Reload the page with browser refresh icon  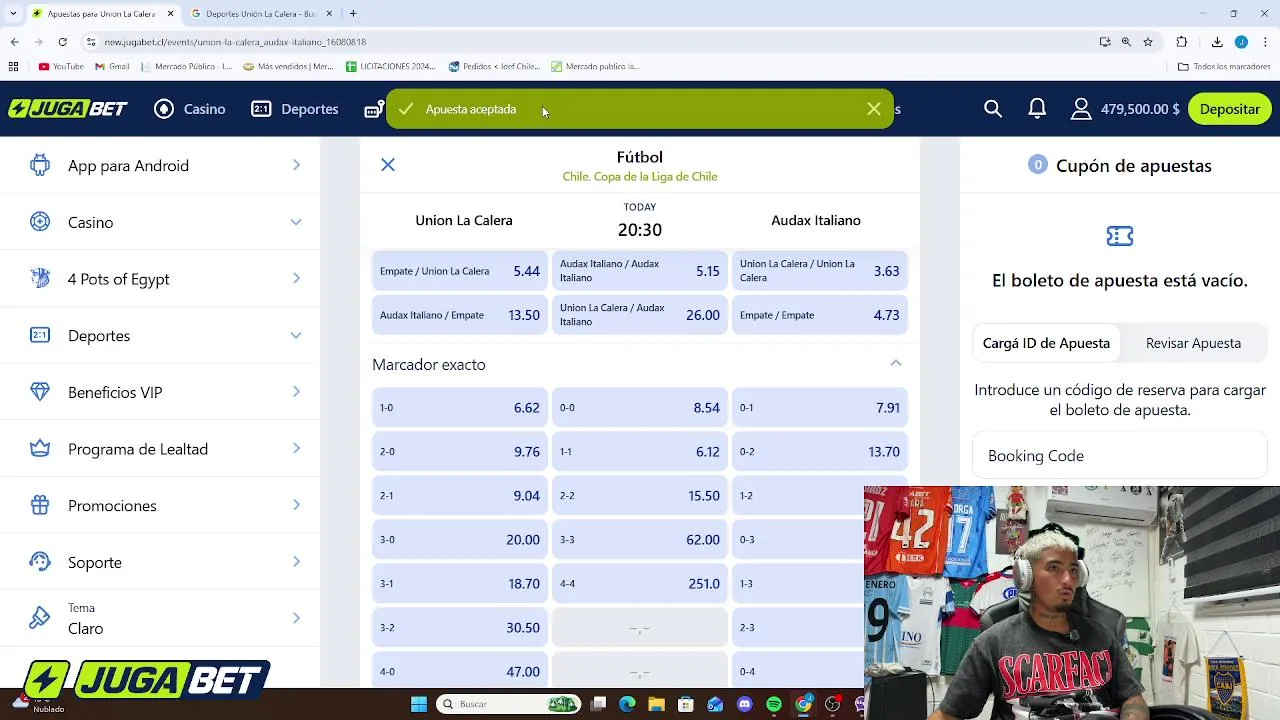click(x=62, y=42)
